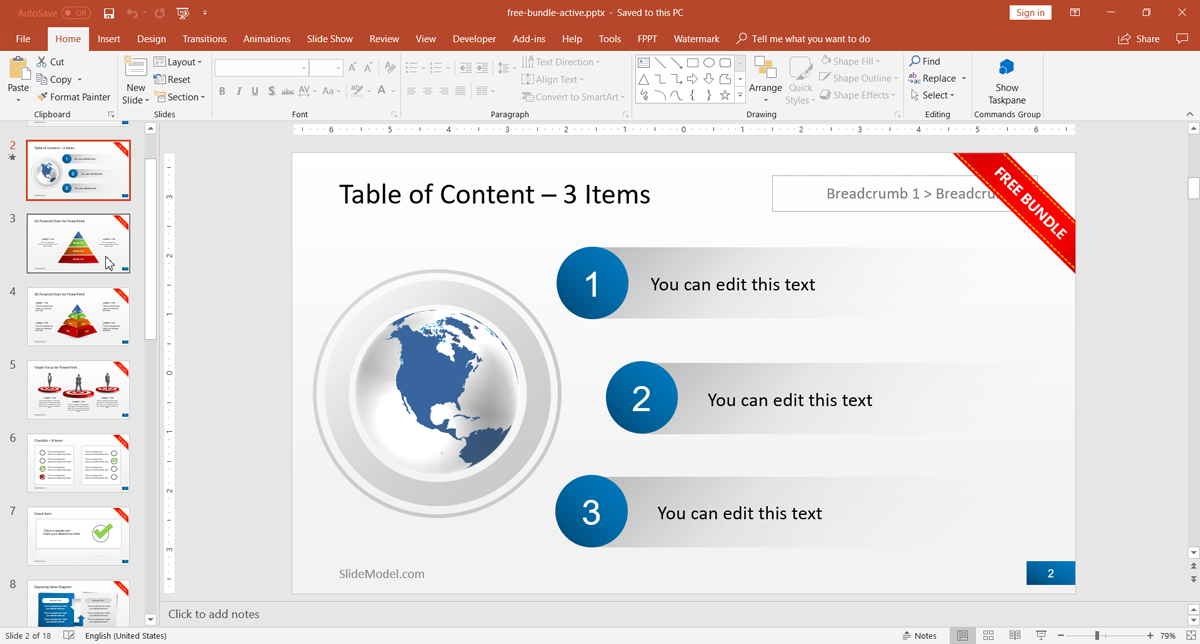Viewport: 1200px width, 644px height.
Task: Adjust the zoom slider in status bar
Action: click(x=1097, y=635)
